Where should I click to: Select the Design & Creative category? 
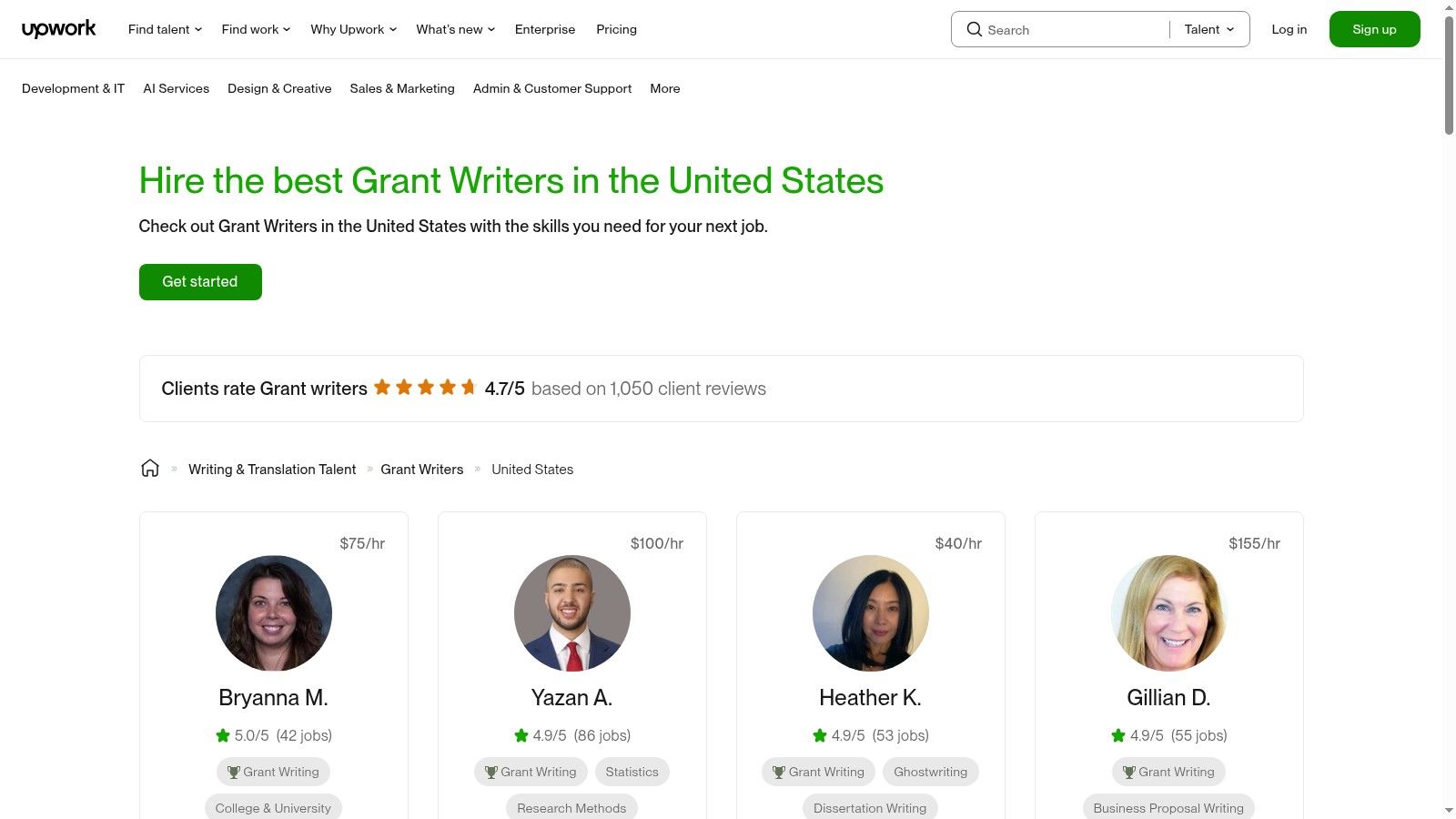(279, 88)
